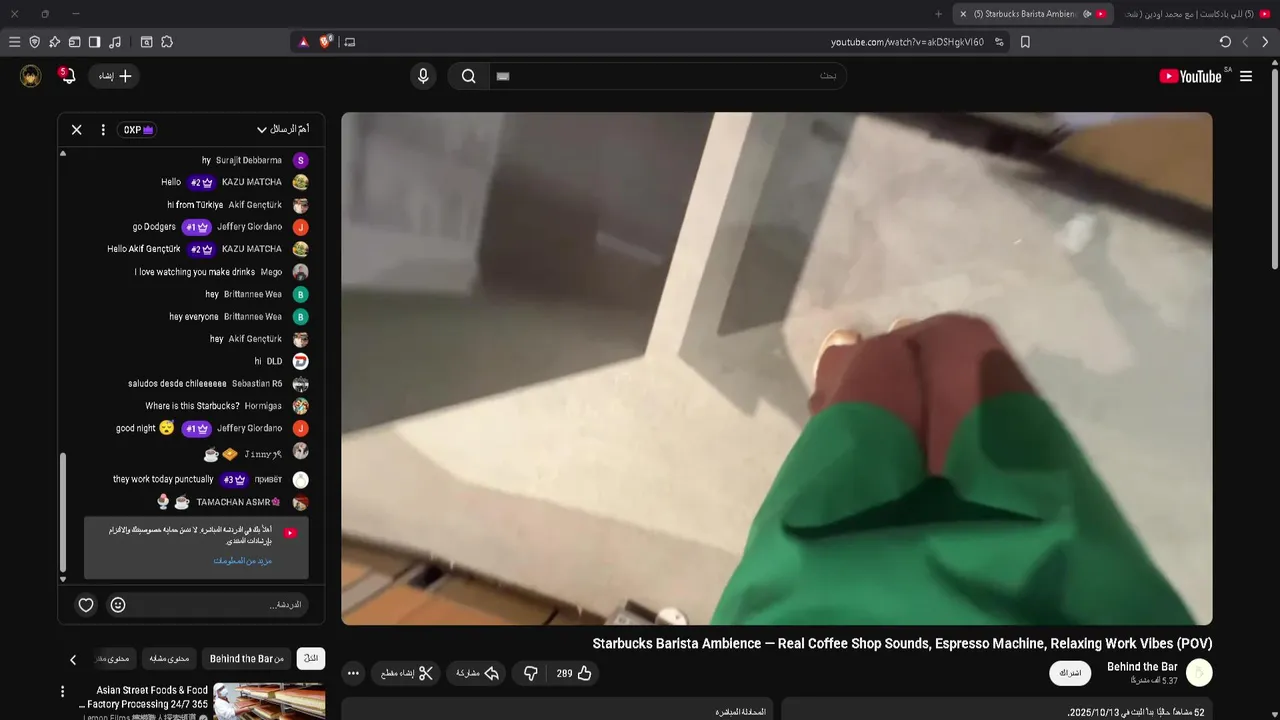
Task: Open options for Asian Street Foods video
Action: [63, 692]
